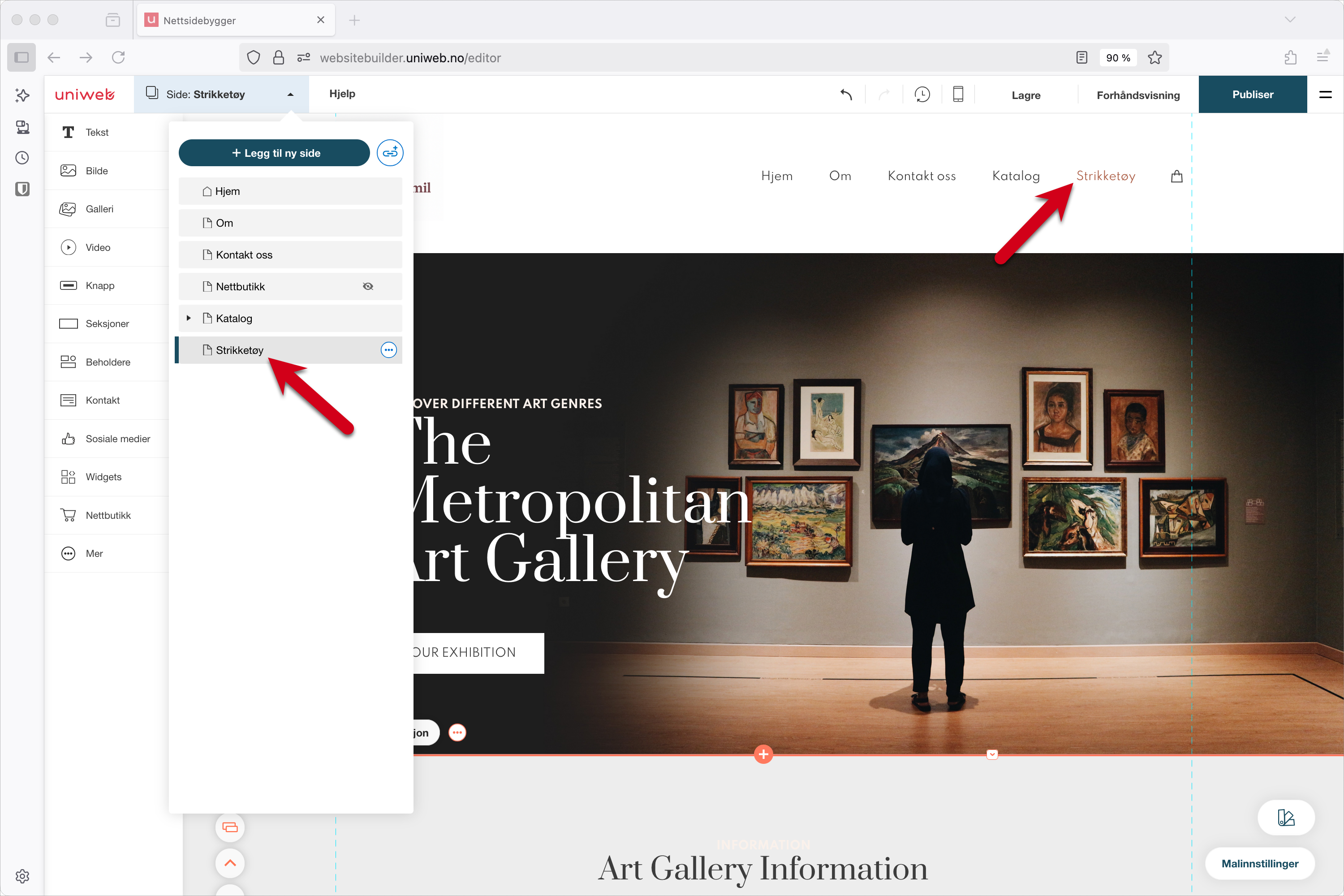The width and height of the screenshot is (1344, 896).
Task: Click the OUR EXHIBITION button on hero
Action: 479,653
